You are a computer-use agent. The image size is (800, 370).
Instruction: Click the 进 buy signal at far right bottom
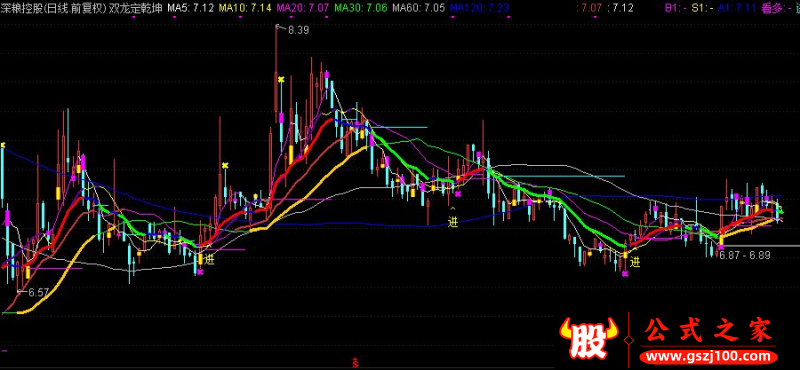coord(635,263)
